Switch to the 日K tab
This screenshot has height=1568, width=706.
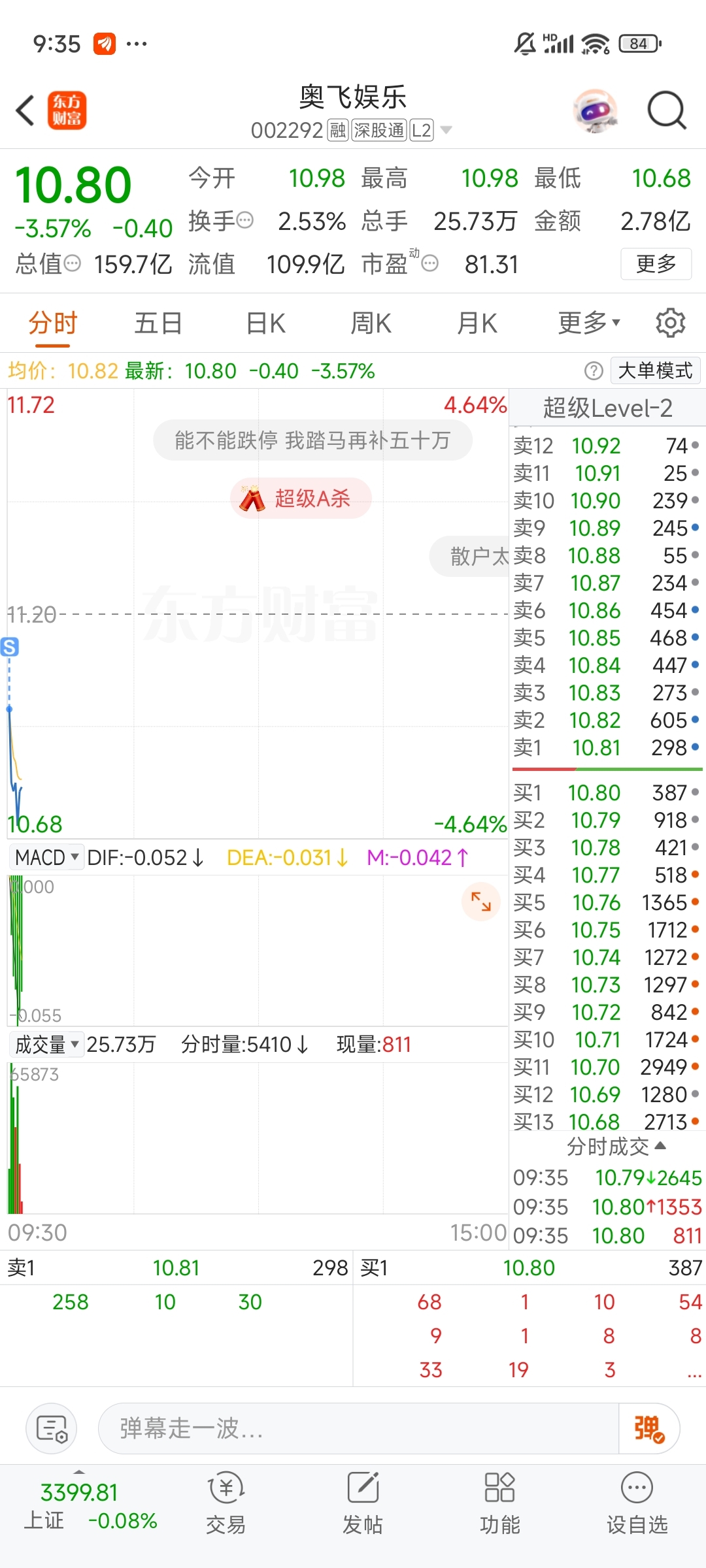[266, 323]
